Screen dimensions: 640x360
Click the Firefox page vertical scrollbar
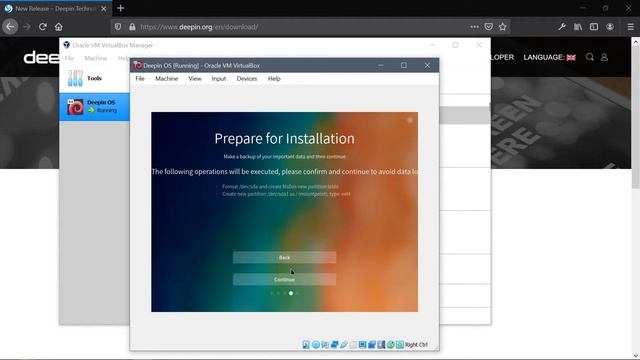[x=636, y=118]
